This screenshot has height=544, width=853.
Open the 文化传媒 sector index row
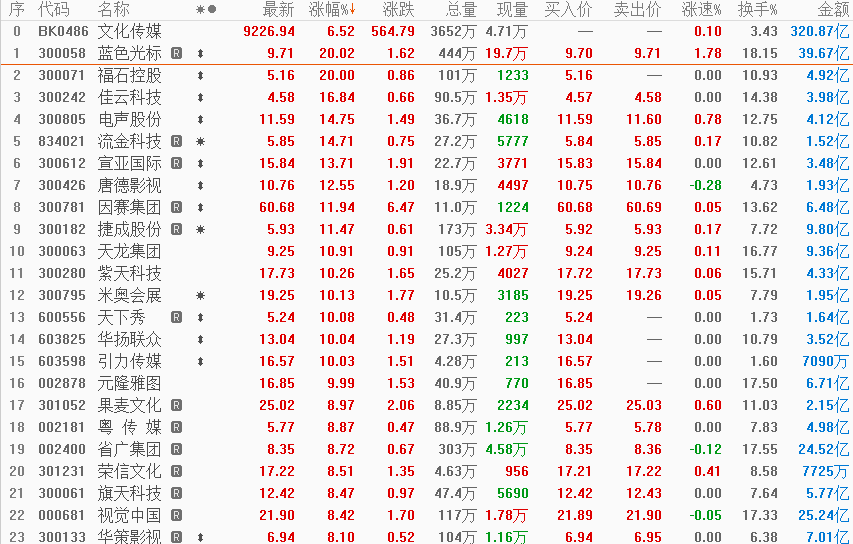426,32
